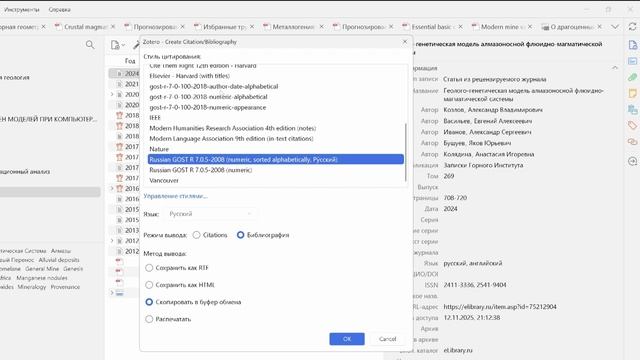Click the pages value 708-720

[455, 198]
